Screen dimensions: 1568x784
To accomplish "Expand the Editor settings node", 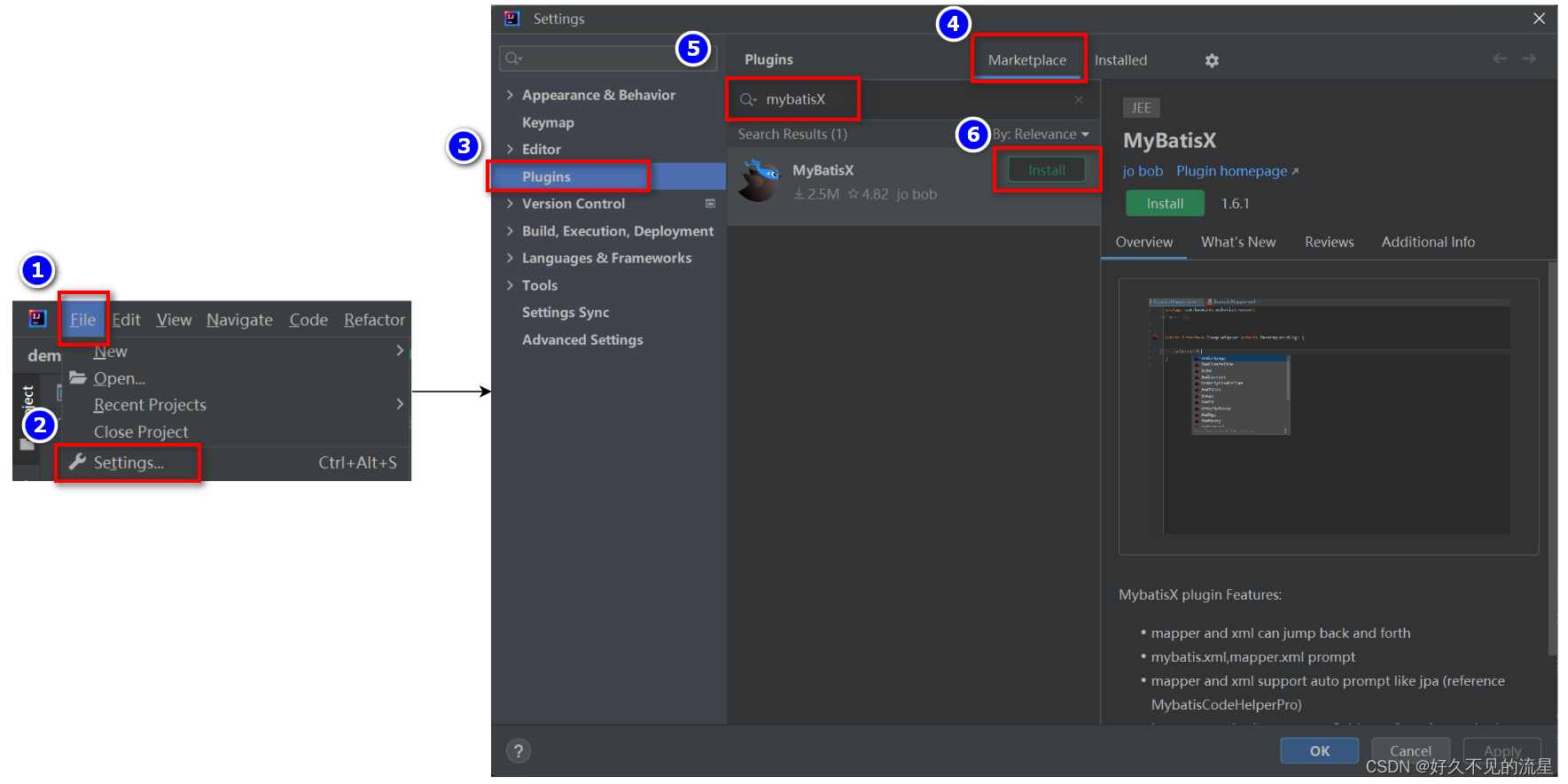I will pos(510,149).
